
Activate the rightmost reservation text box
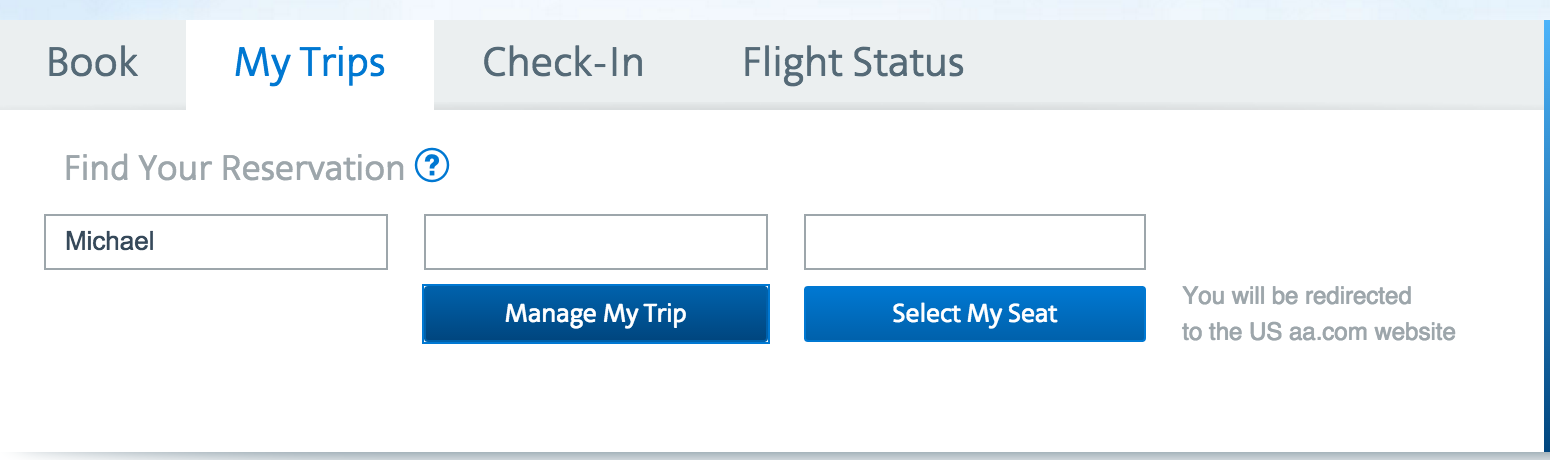(x=974, y=242)
